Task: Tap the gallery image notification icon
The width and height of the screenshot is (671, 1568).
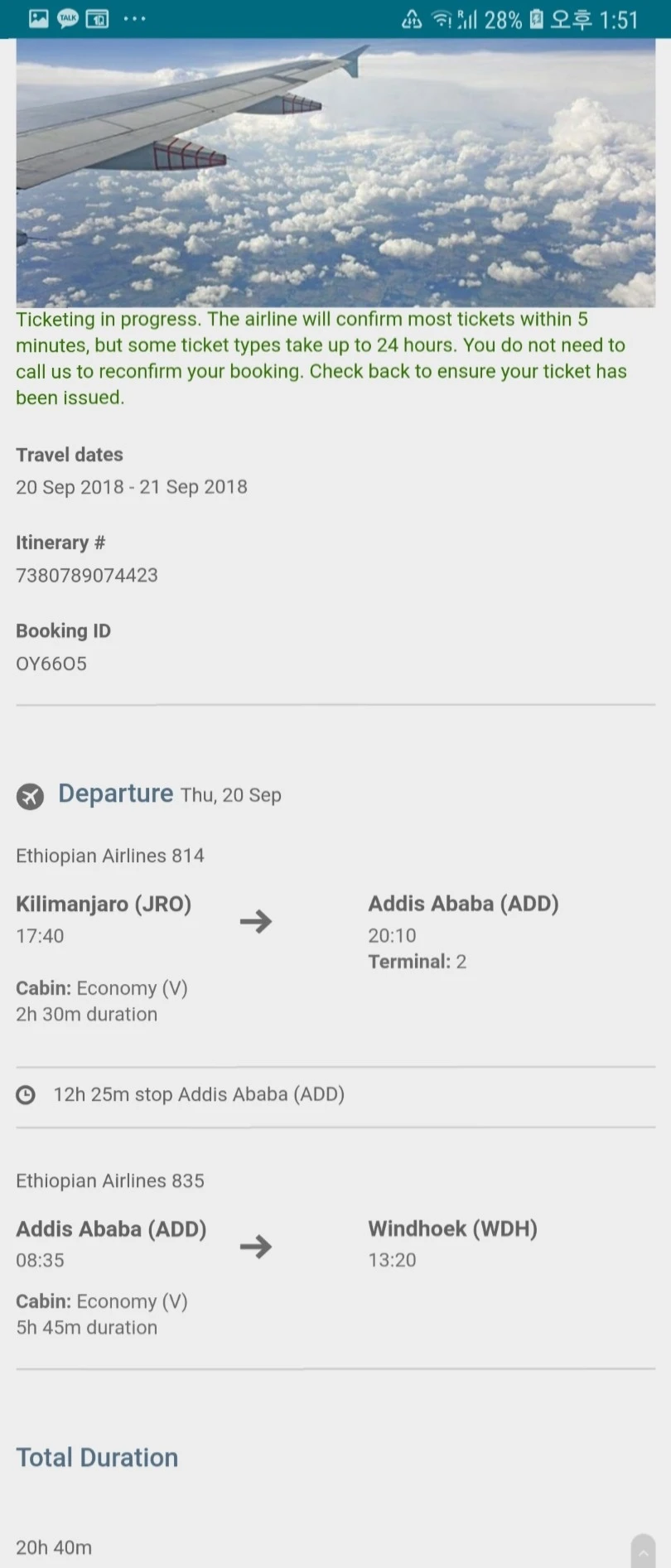Action: click(38, 19)
